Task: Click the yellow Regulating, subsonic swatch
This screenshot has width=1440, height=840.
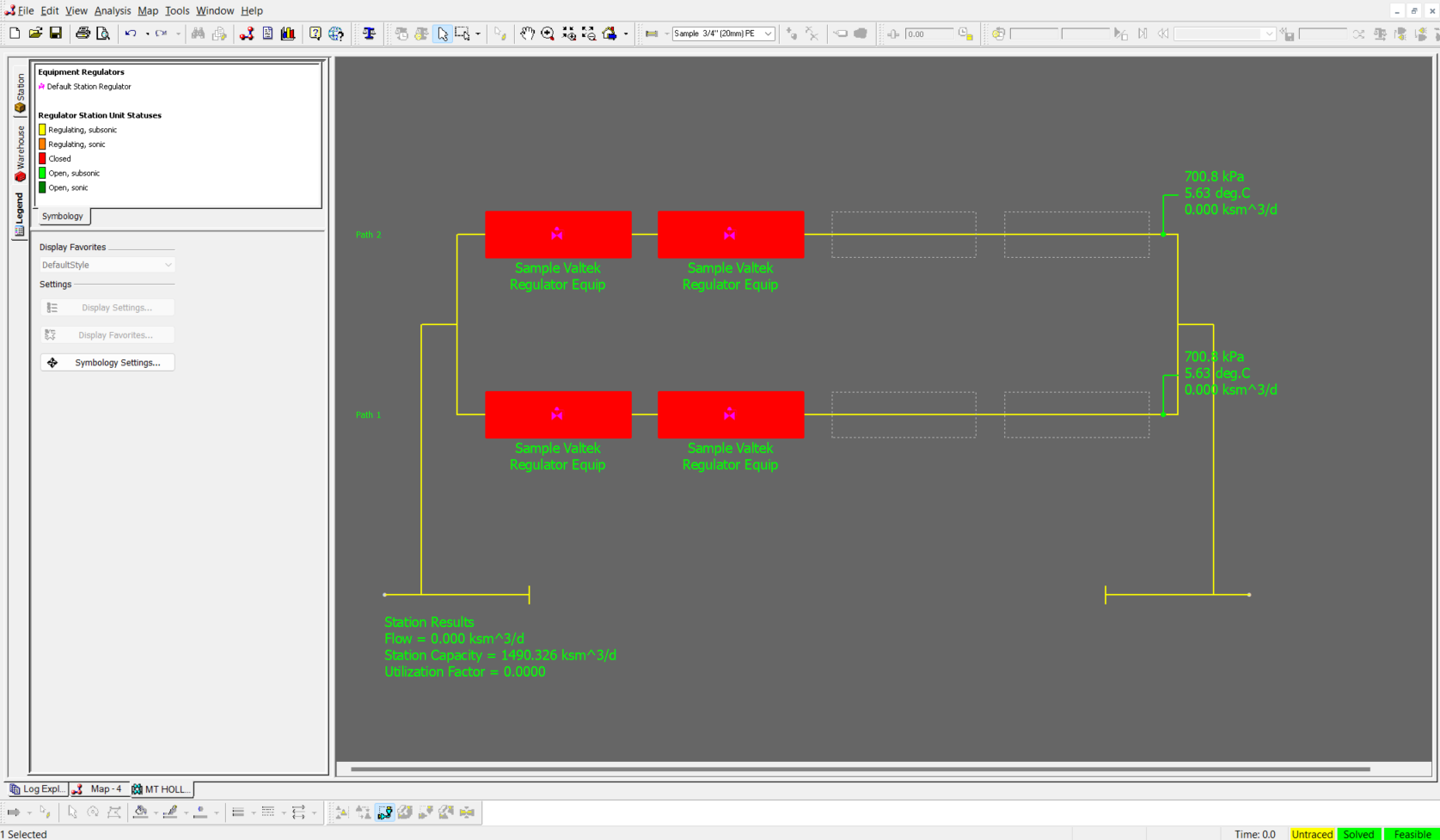Action: 42,130
